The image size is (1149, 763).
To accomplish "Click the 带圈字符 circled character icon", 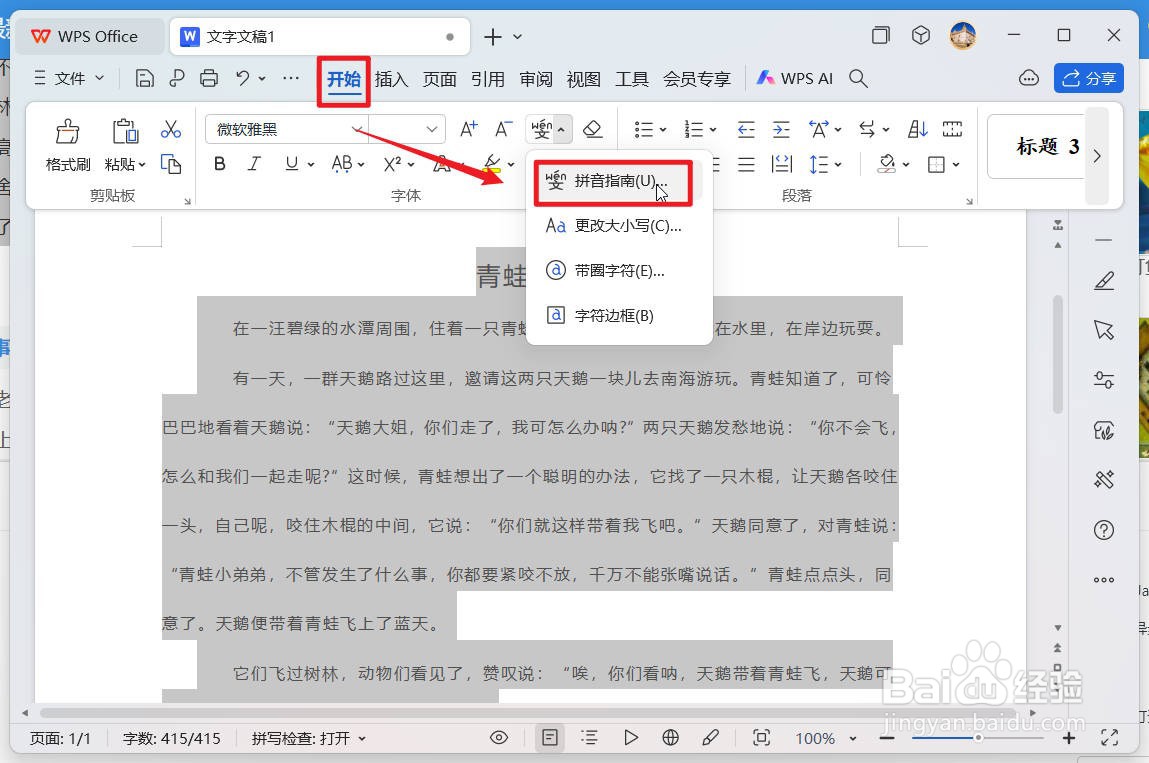I will tap(555, 270).
